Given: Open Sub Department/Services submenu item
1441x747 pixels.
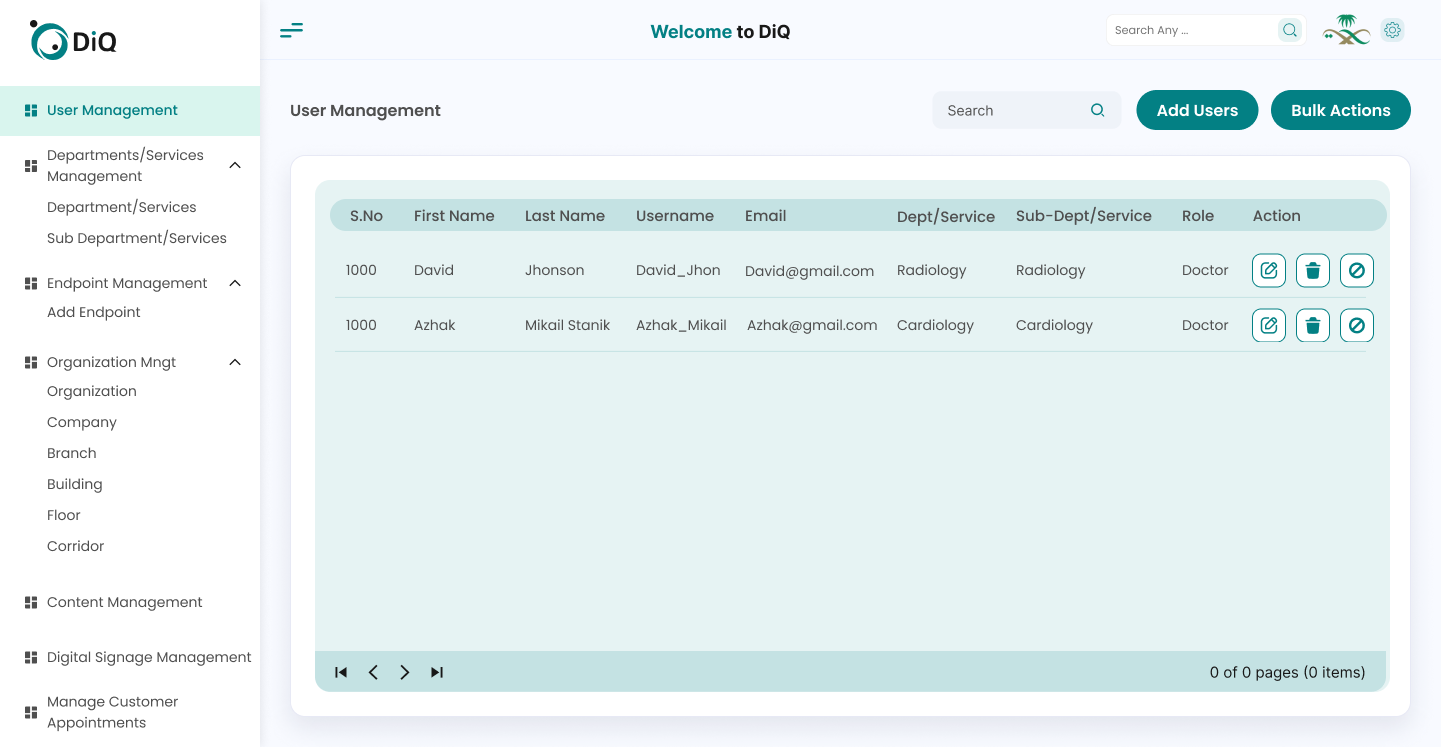Looking at the screenshot, I should [x=137, y=238].
